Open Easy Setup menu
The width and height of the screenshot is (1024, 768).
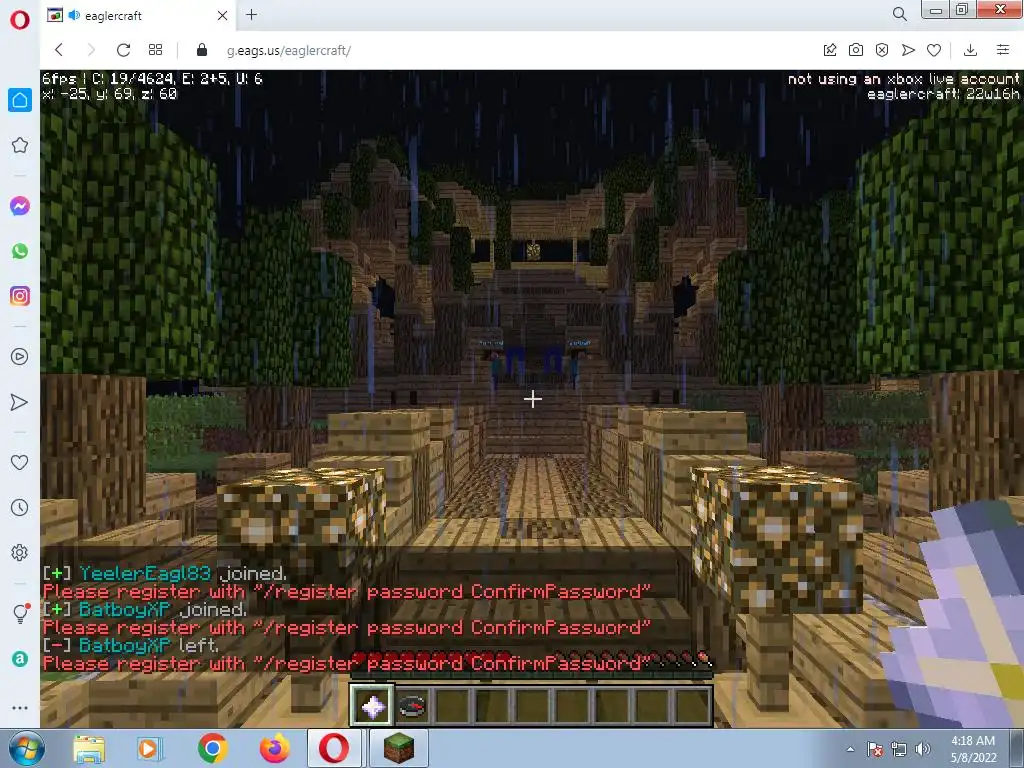click(1003, 50)
